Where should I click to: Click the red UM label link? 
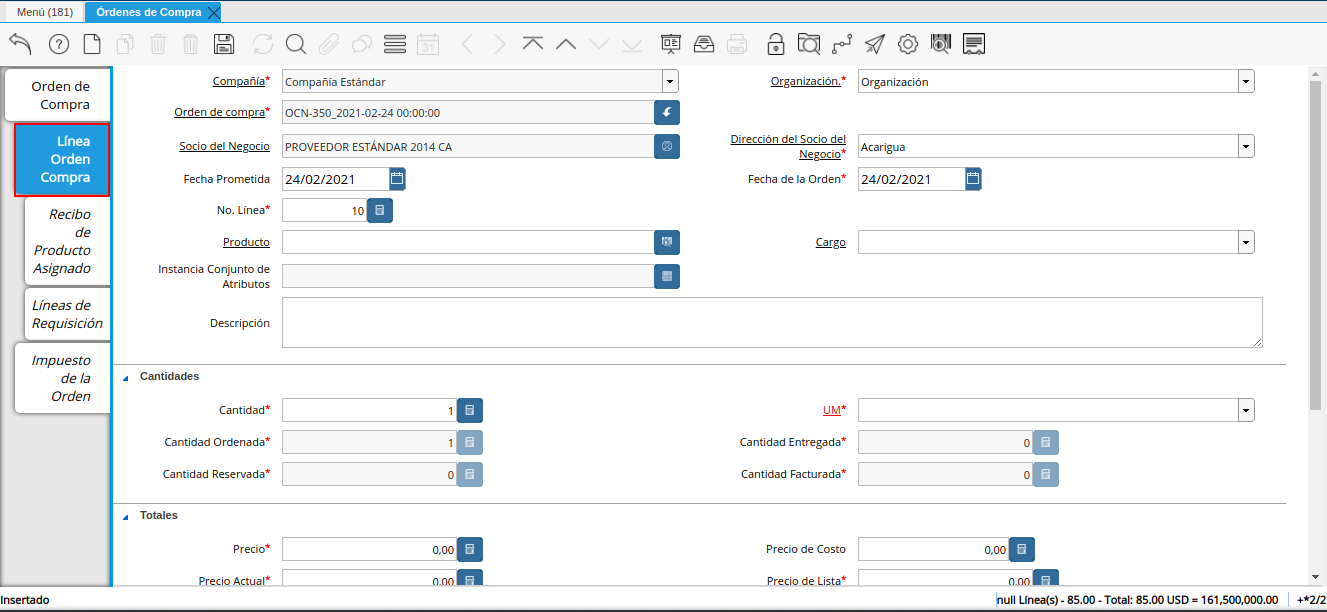pos(831,410)
